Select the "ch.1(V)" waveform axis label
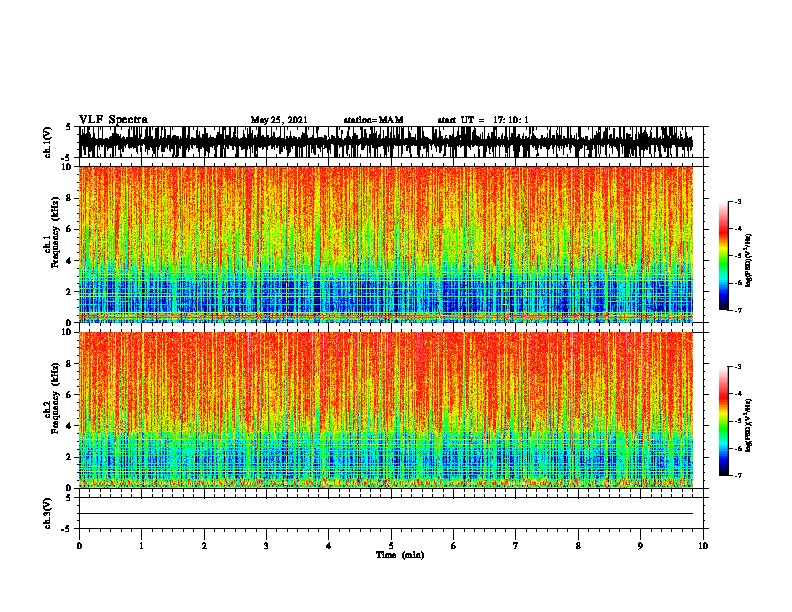This screenshot has width=792, height=612. pos(48,142)
